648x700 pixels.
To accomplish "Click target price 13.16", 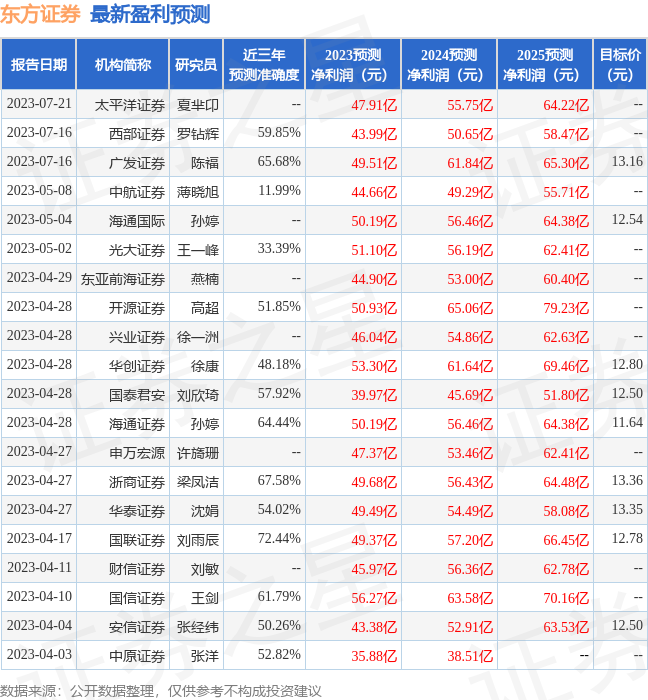I will pos(627,162).
